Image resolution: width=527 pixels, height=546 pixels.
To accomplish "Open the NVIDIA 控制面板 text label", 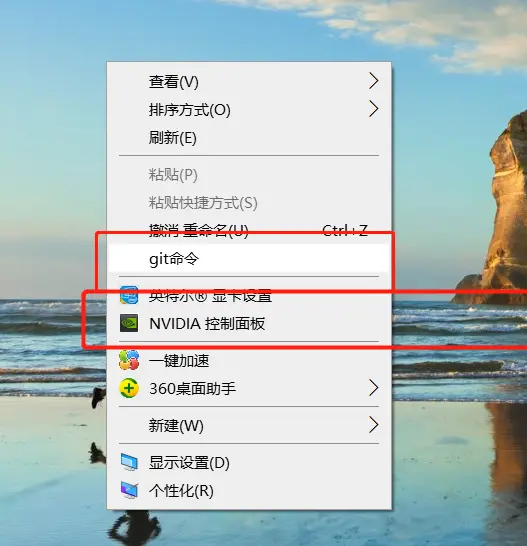I will pyautogui.click(x=207, y=323).
